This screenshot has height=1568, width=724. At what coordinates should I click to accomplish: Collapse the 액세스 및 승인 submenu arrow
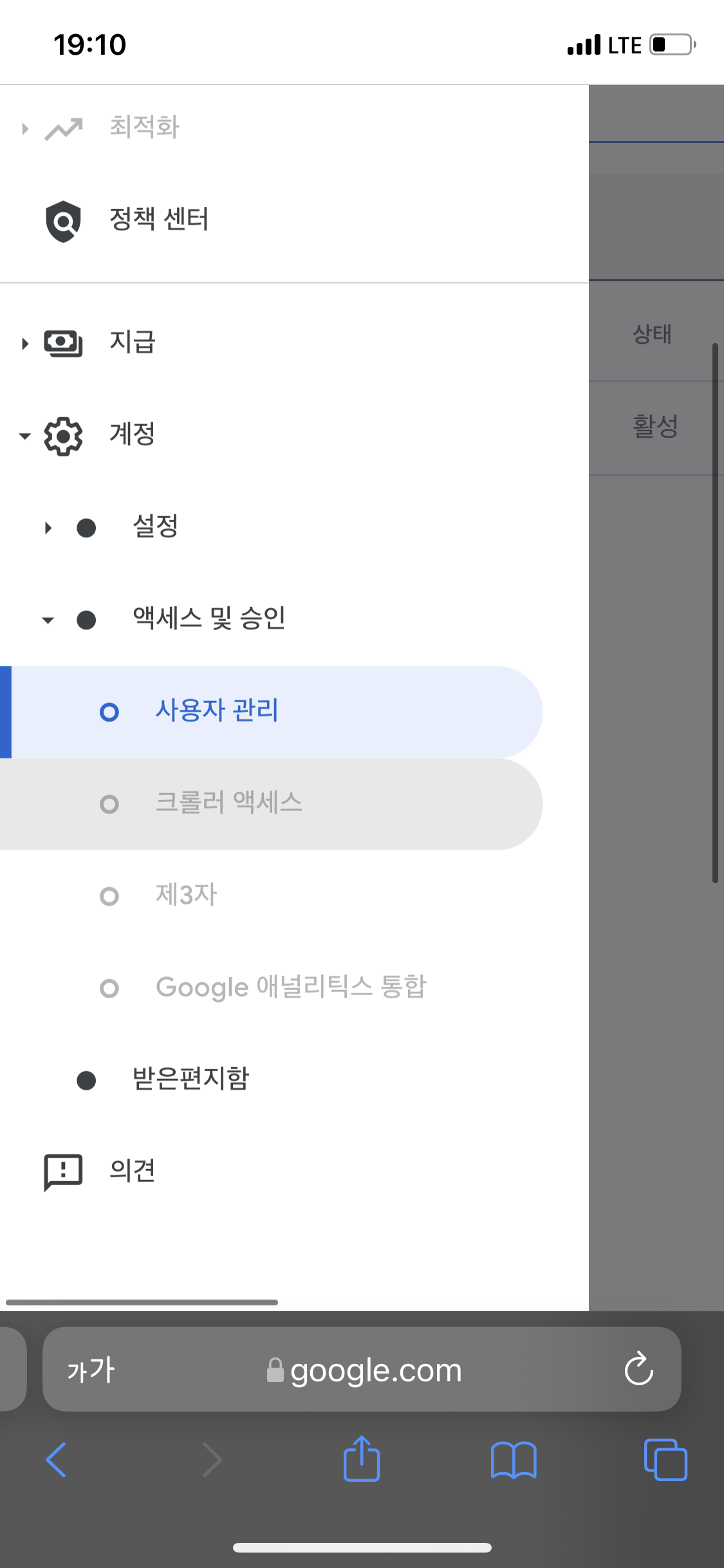[48, 621]
